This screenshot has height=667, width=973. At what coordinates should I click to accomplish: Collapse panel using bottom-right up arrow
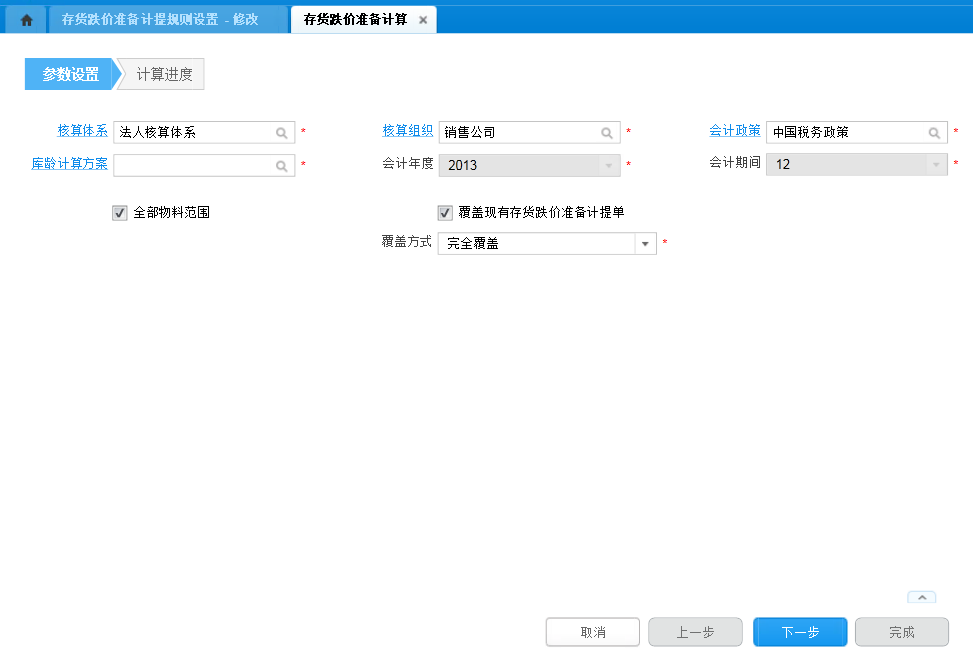tap(921, 597)
